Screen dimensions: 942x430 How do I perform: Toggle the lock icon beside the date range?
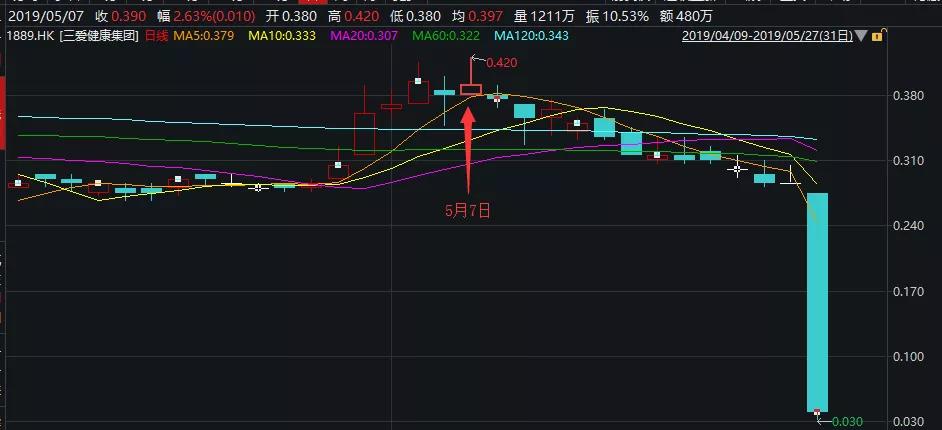pyautogui.click(x=877, y=36)
